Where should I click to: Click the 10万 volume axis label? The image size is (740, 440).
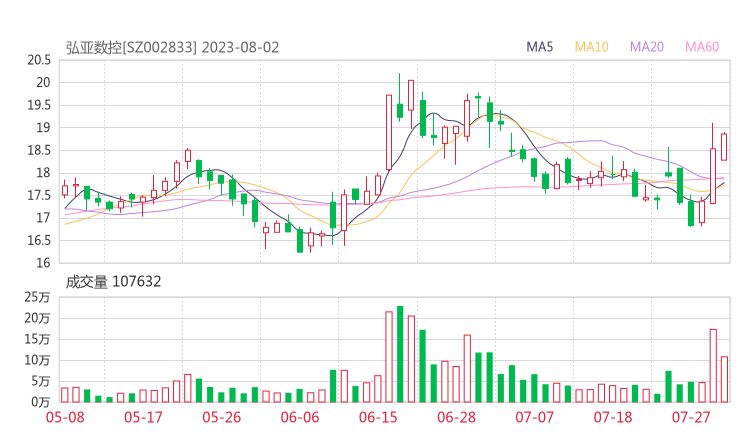click(x=37, y=361)
